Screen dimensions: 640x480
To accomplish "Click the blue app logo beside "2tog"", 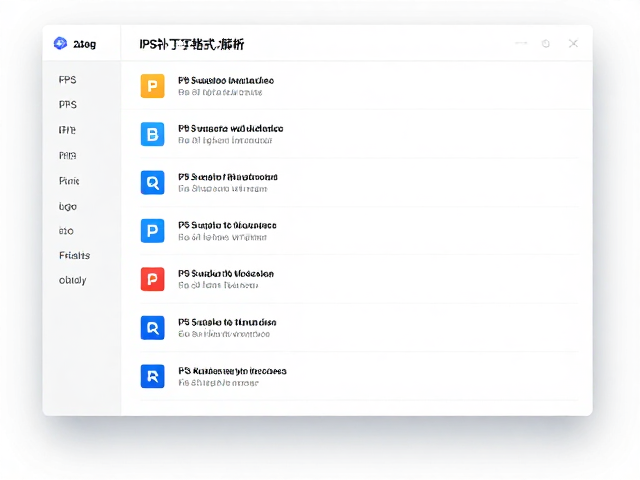I will pos(60,43).
